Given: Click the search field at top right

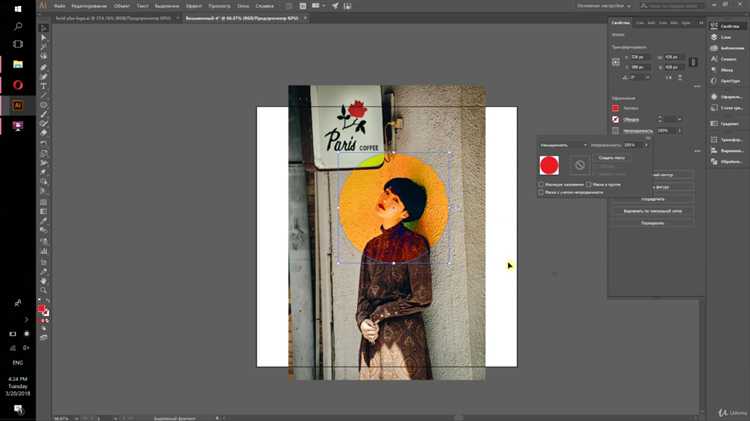Looking at the screenshot, I should point(672,6).
